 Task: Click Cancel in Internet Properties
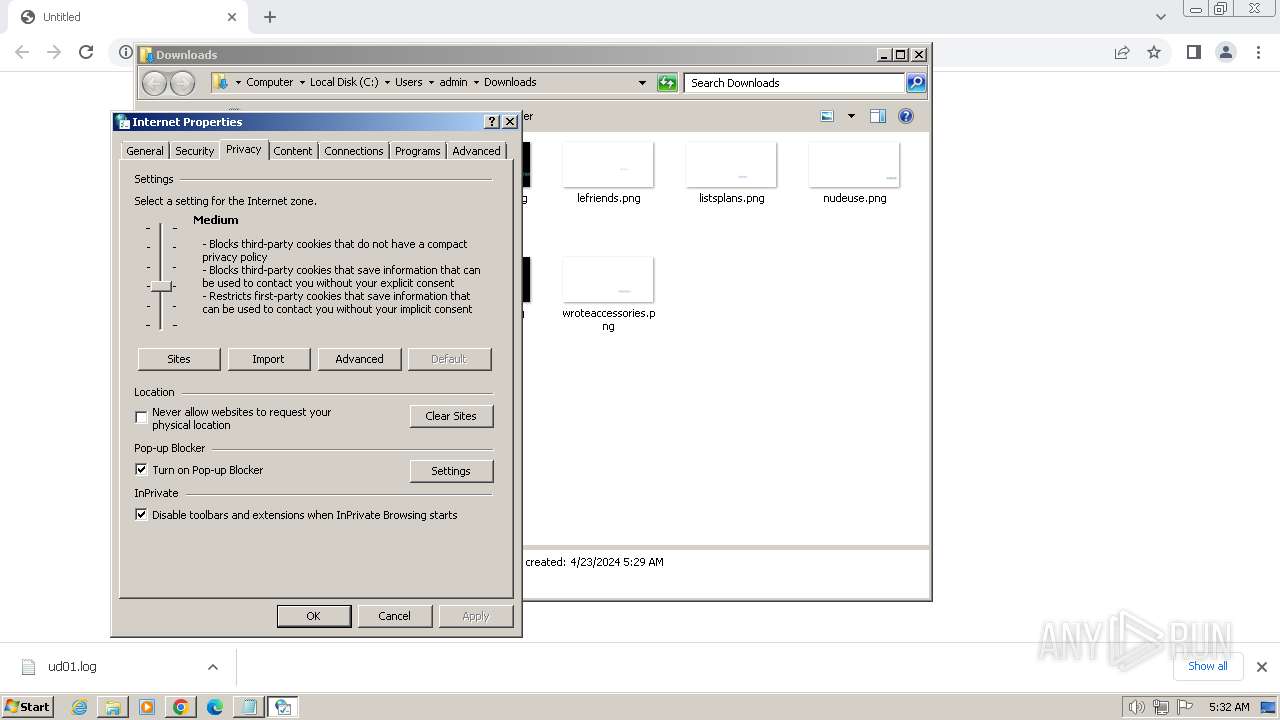(394, 616)
